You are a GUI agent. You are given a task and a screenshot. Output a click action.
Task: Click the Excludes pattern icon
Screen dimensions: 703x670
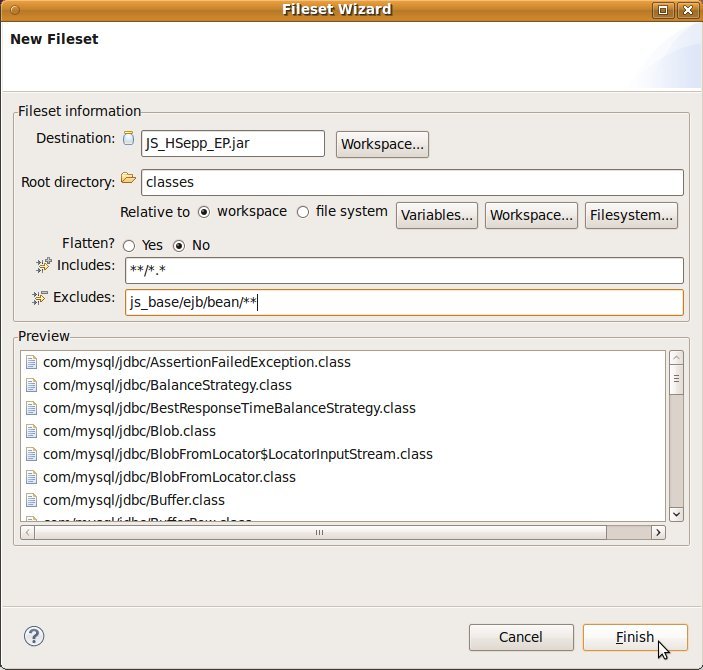(x=40, y=297)
